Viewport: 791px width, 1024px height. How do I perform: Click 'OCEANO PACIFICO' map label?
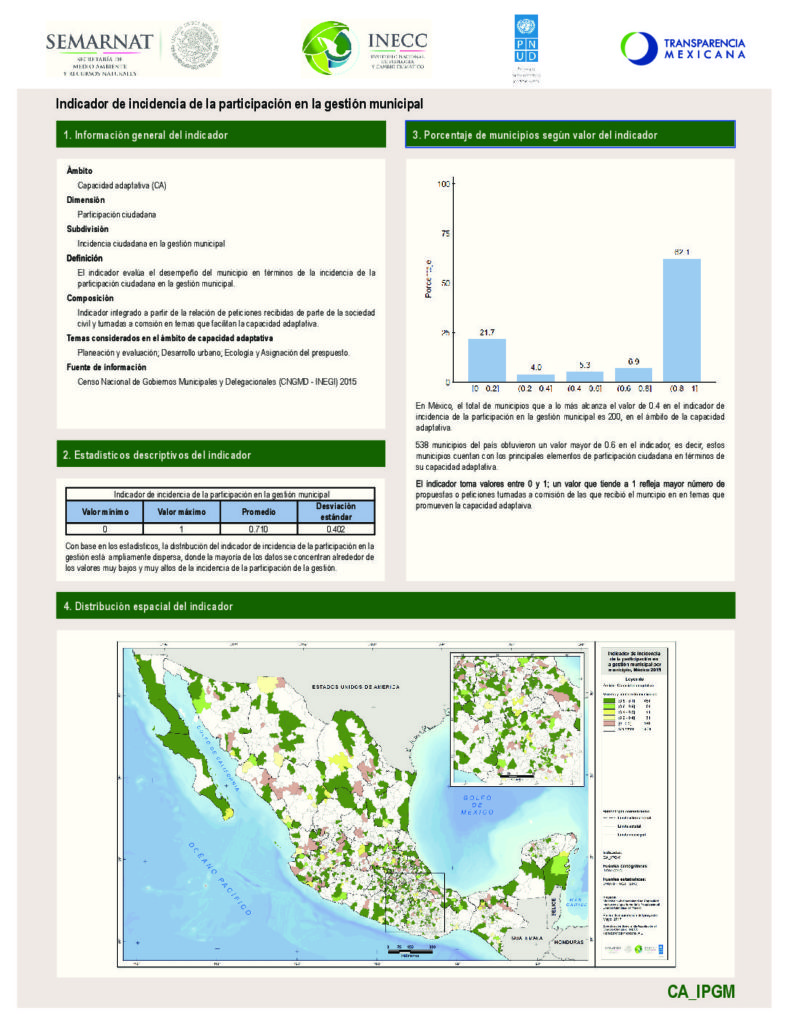tap(219, 878)
